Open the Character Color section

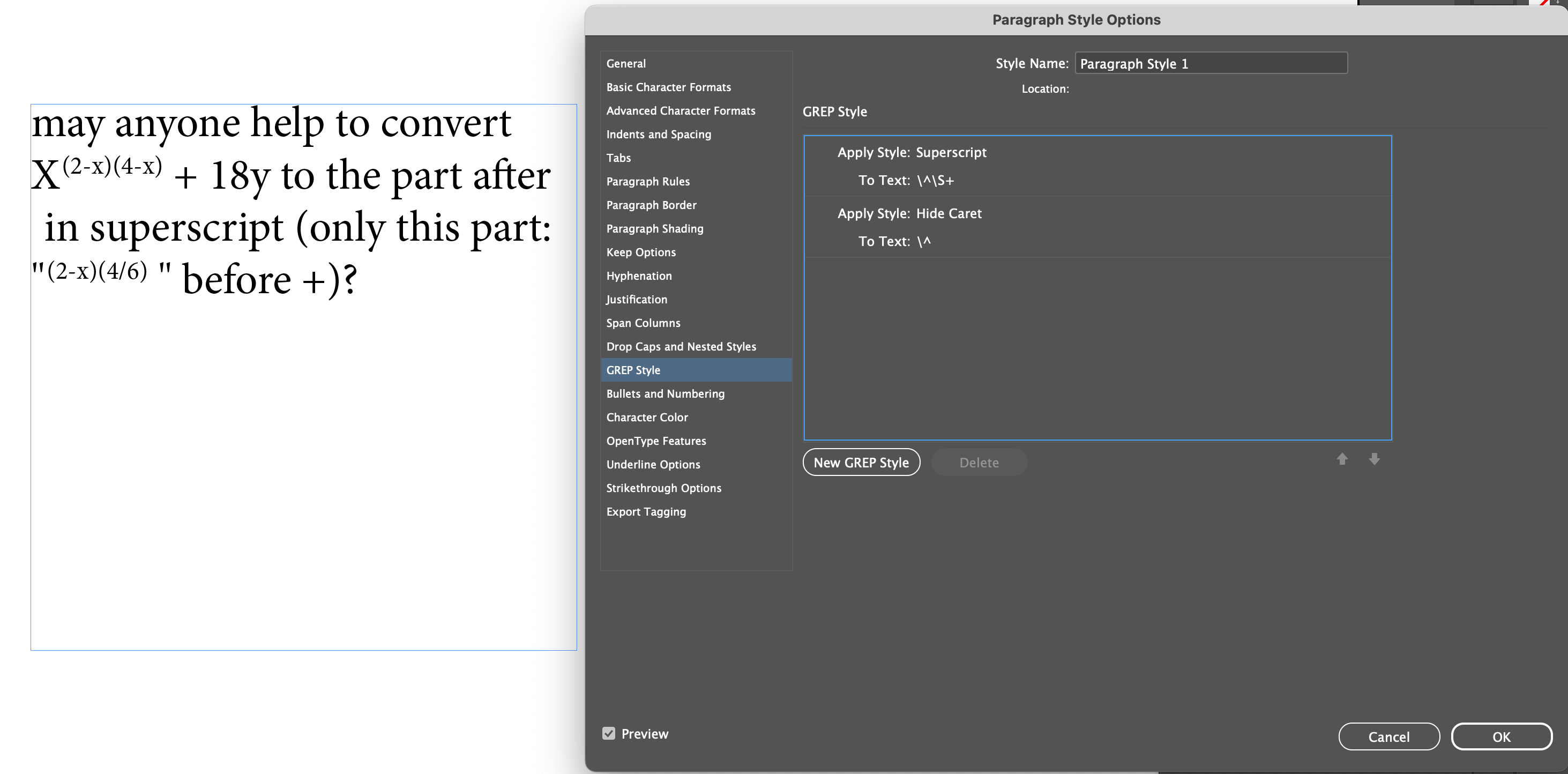pos(647,416)
